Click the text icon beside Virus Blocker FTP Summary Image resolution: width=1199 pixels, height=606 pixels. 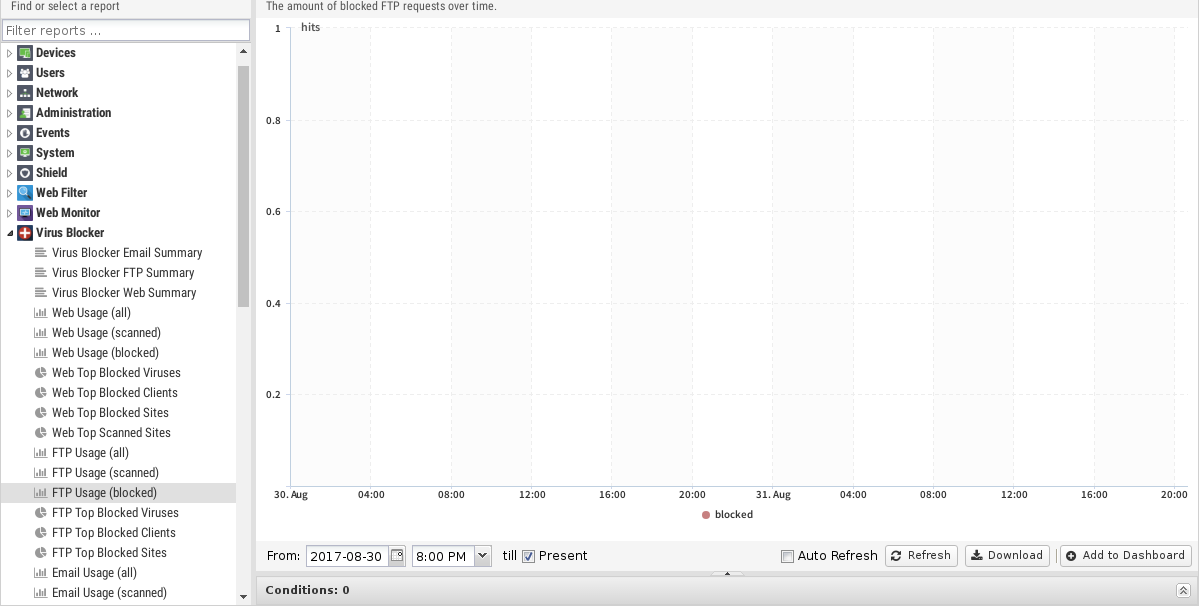(41, 272)
